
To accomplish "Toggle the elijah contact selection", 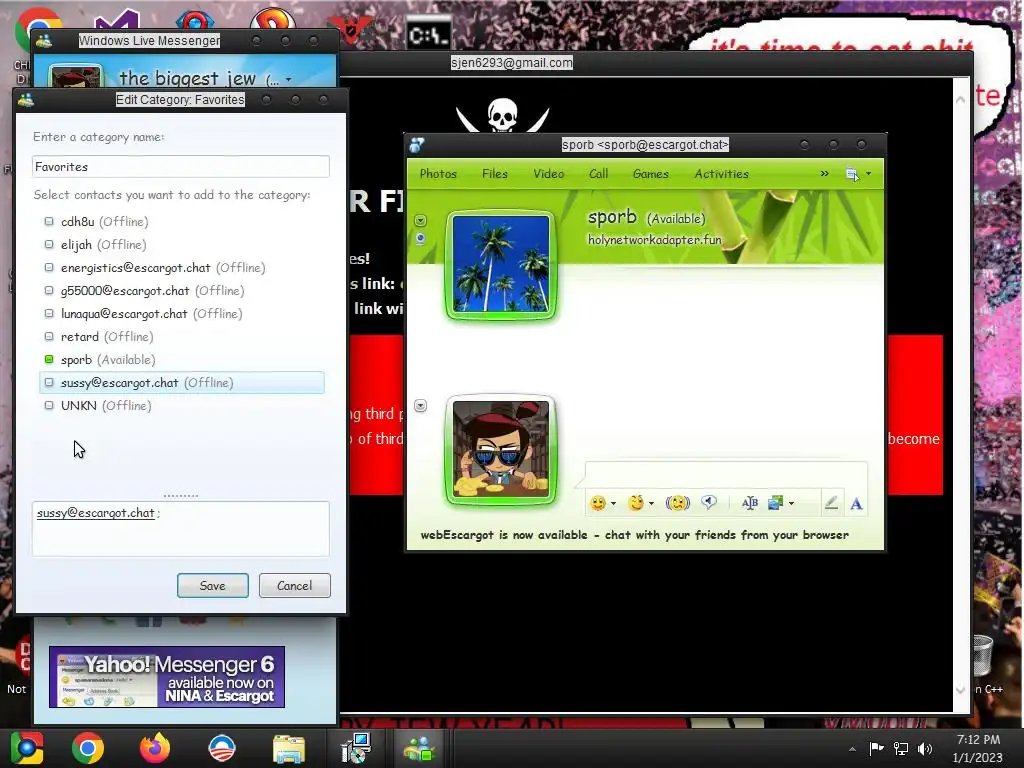I will coord(182,244).
